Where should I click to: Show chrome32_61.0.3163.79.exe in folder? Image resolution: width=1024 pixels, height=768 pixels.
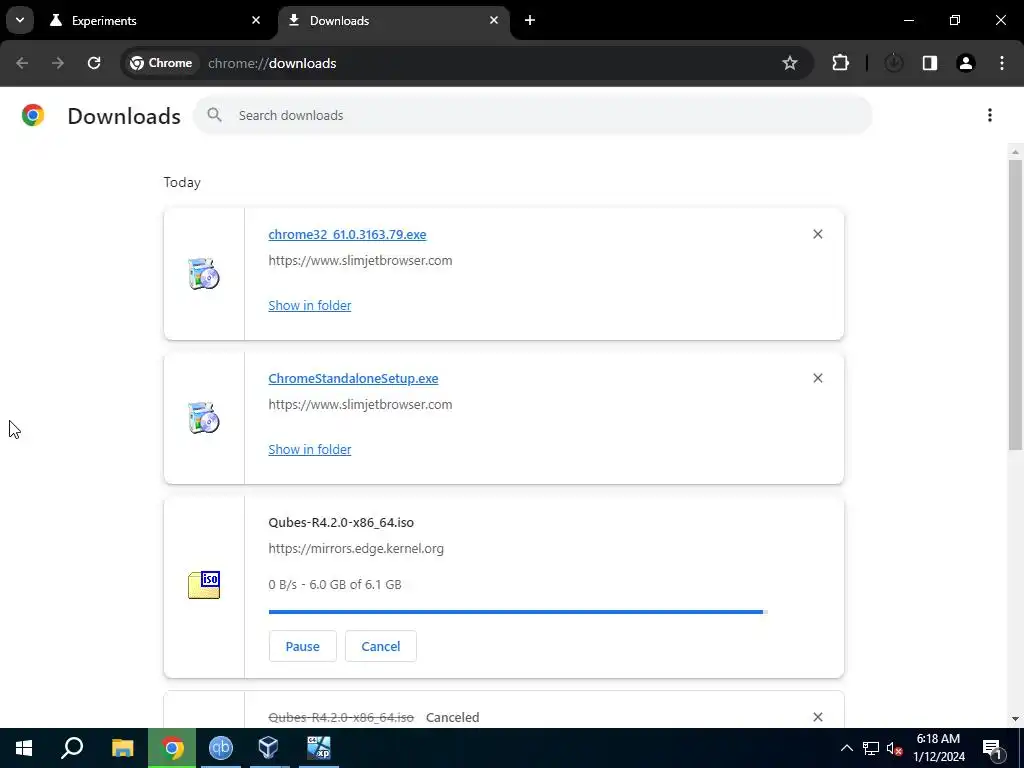310,306
